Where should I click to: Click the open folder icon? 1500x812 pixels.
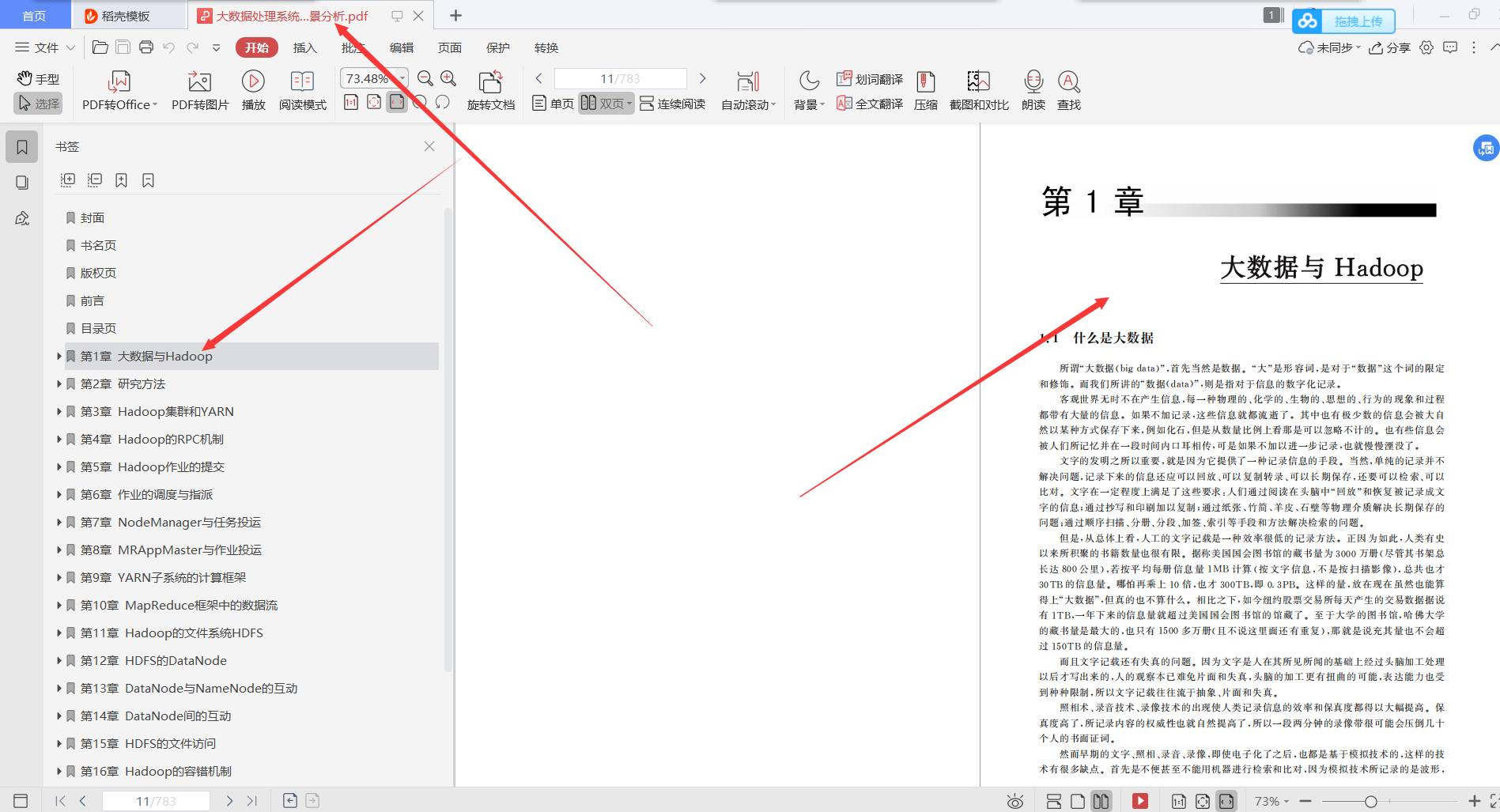pos(100,47)
